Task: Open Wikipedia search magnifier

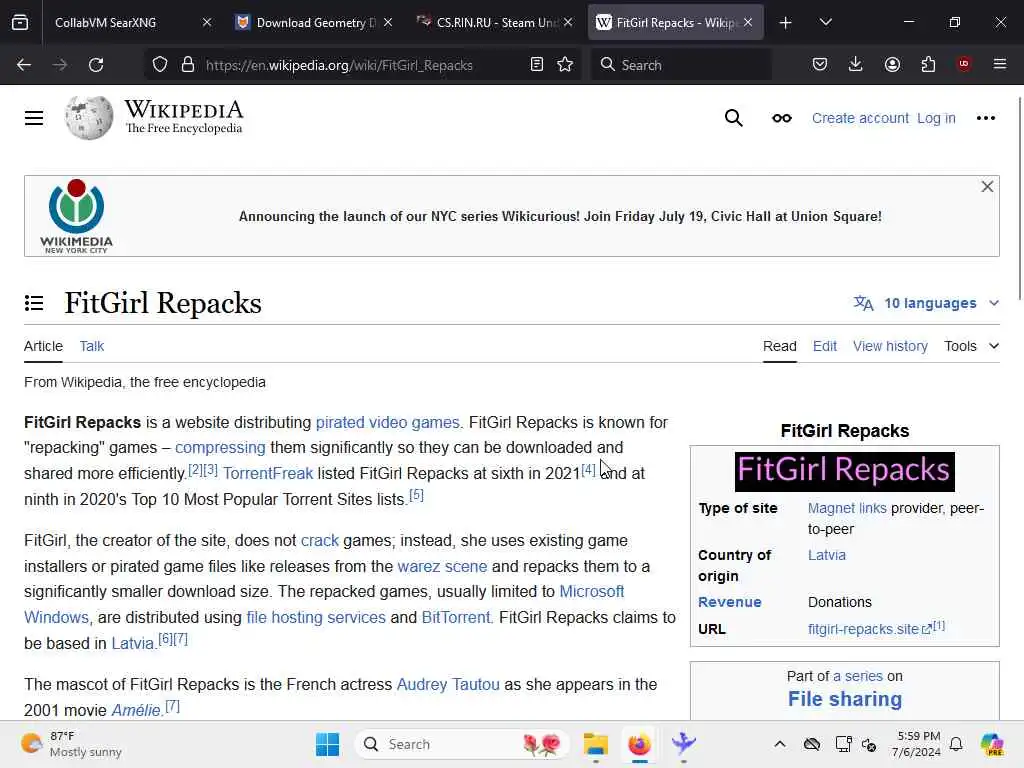Action: point(733,118)
